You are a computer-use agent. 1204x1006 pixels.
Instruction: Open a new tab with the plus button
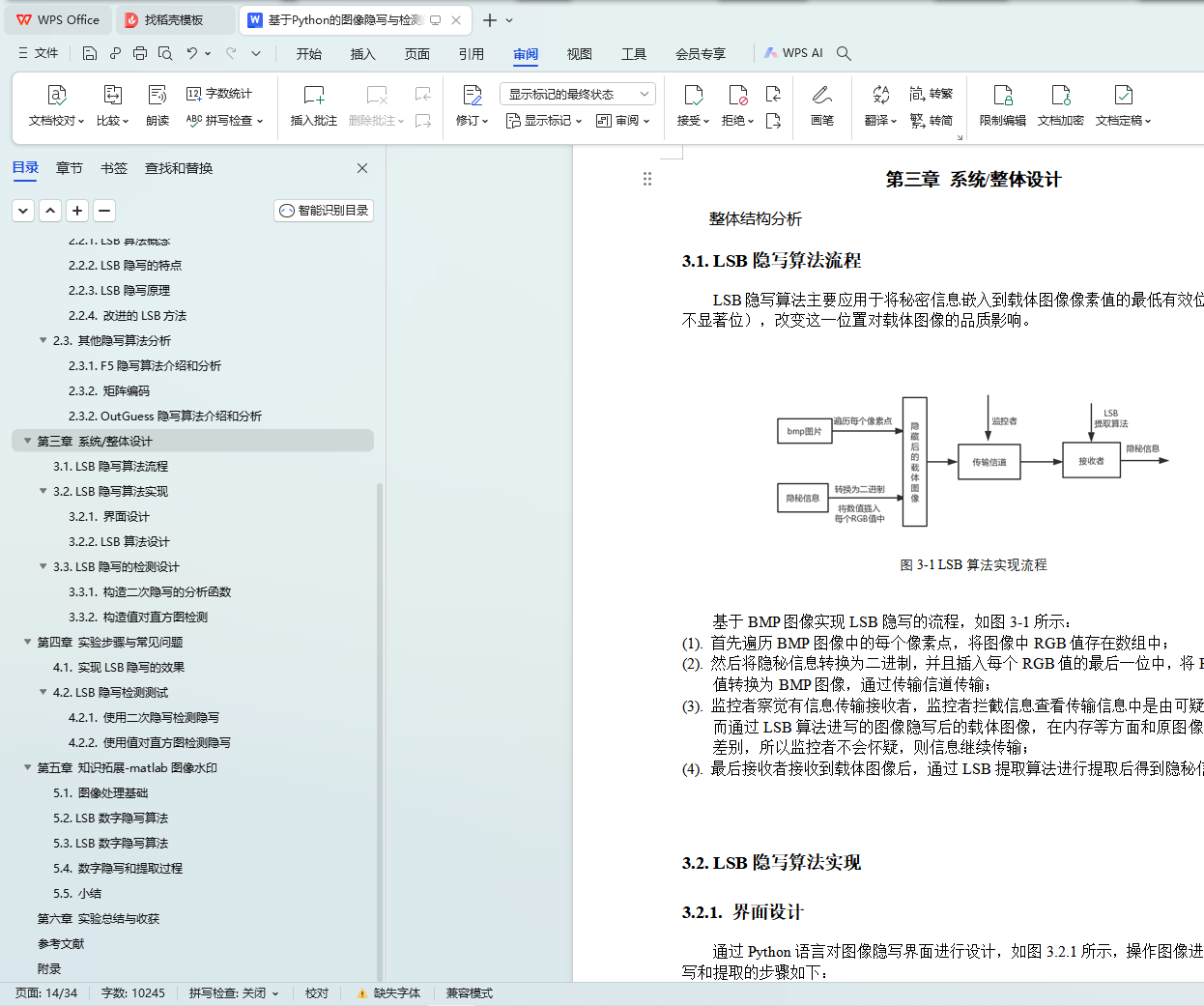[x=490, y=20]
